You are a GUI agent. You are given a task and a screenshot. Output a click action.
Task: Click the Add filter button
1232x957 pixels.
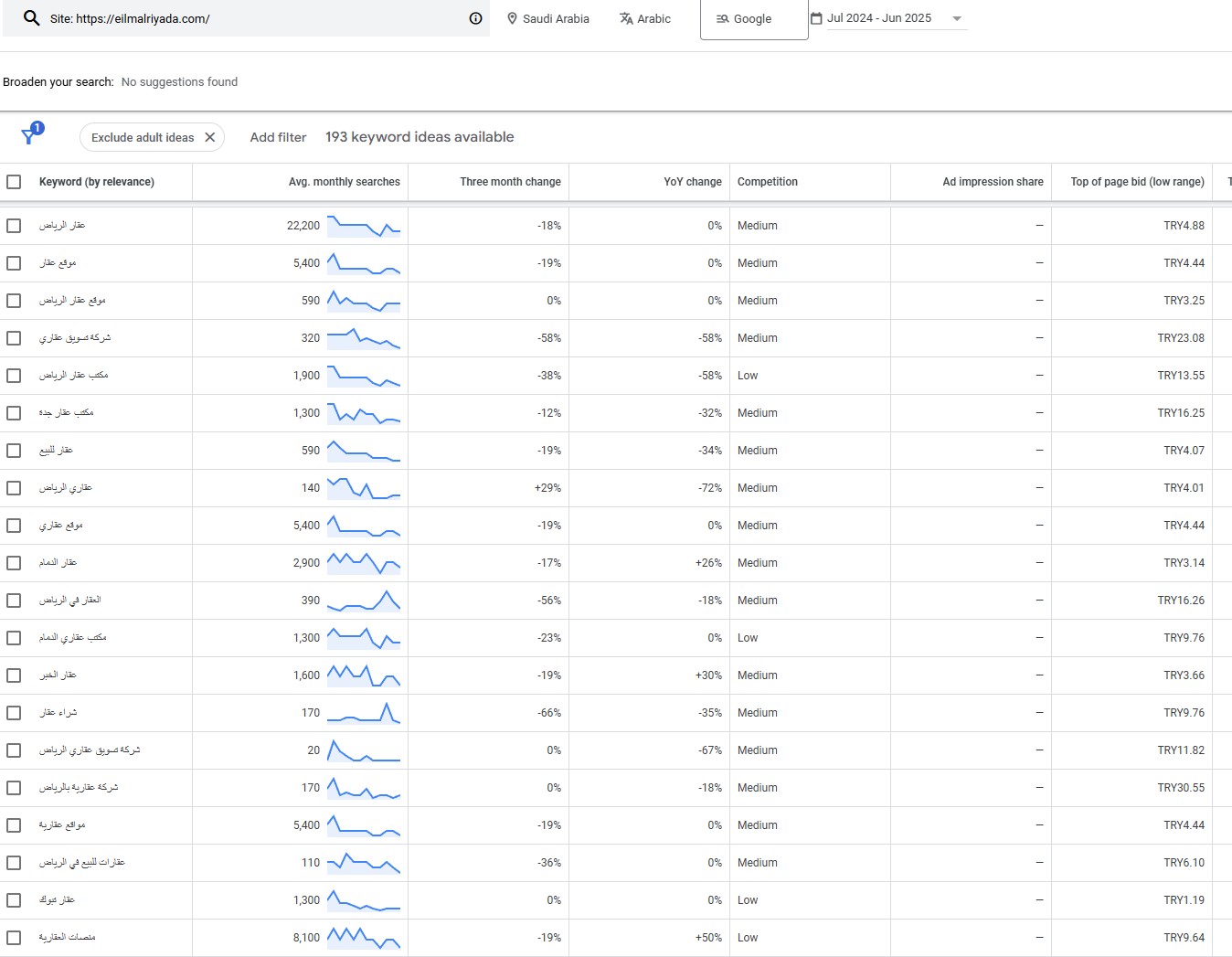(x=278, y=137)
